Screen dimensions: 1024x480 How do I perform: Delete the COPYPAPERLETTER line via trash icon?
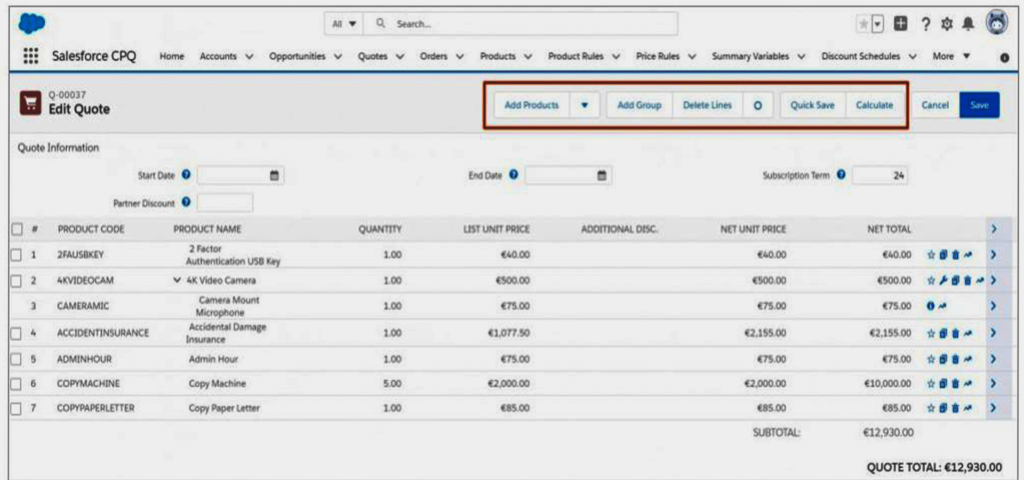click(x=955, y=408)
